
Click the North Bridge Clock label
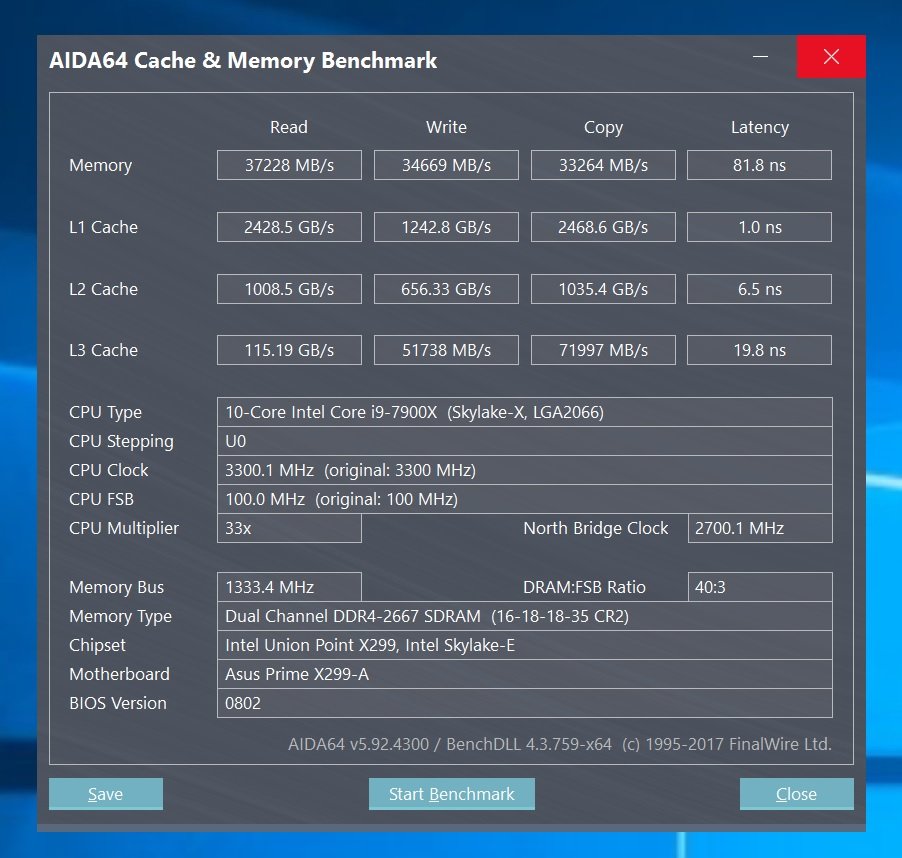click(x=595, y=528)
